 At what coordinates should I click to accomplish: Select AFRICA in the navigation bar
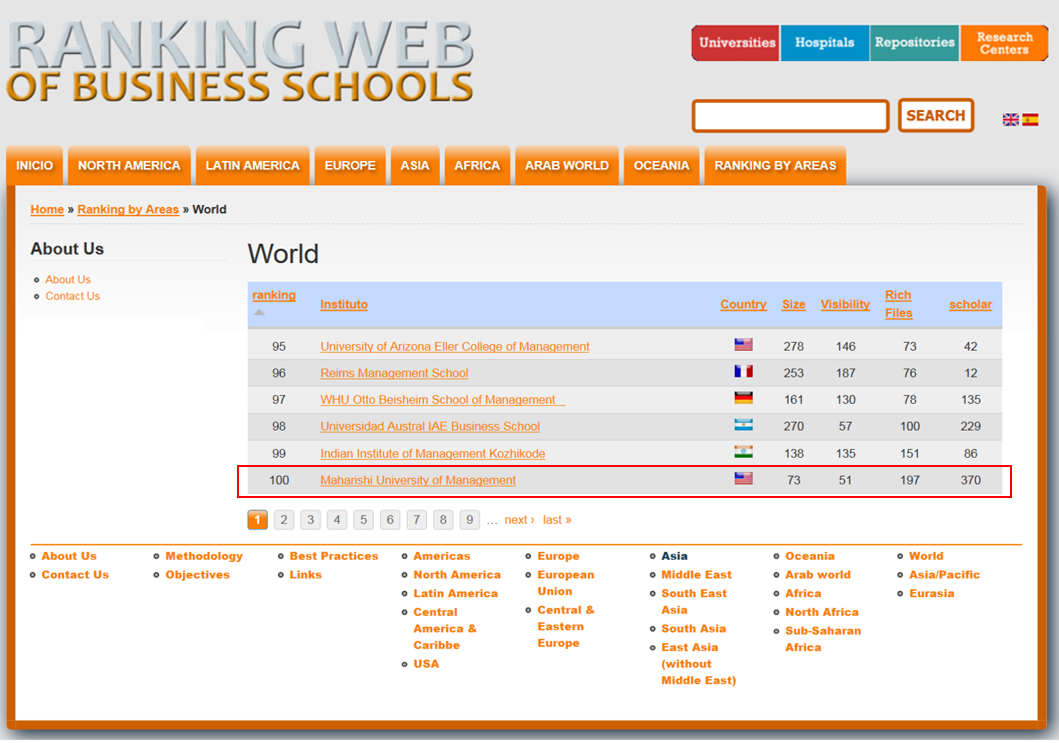pyautogui.click(x=477, y=165)
